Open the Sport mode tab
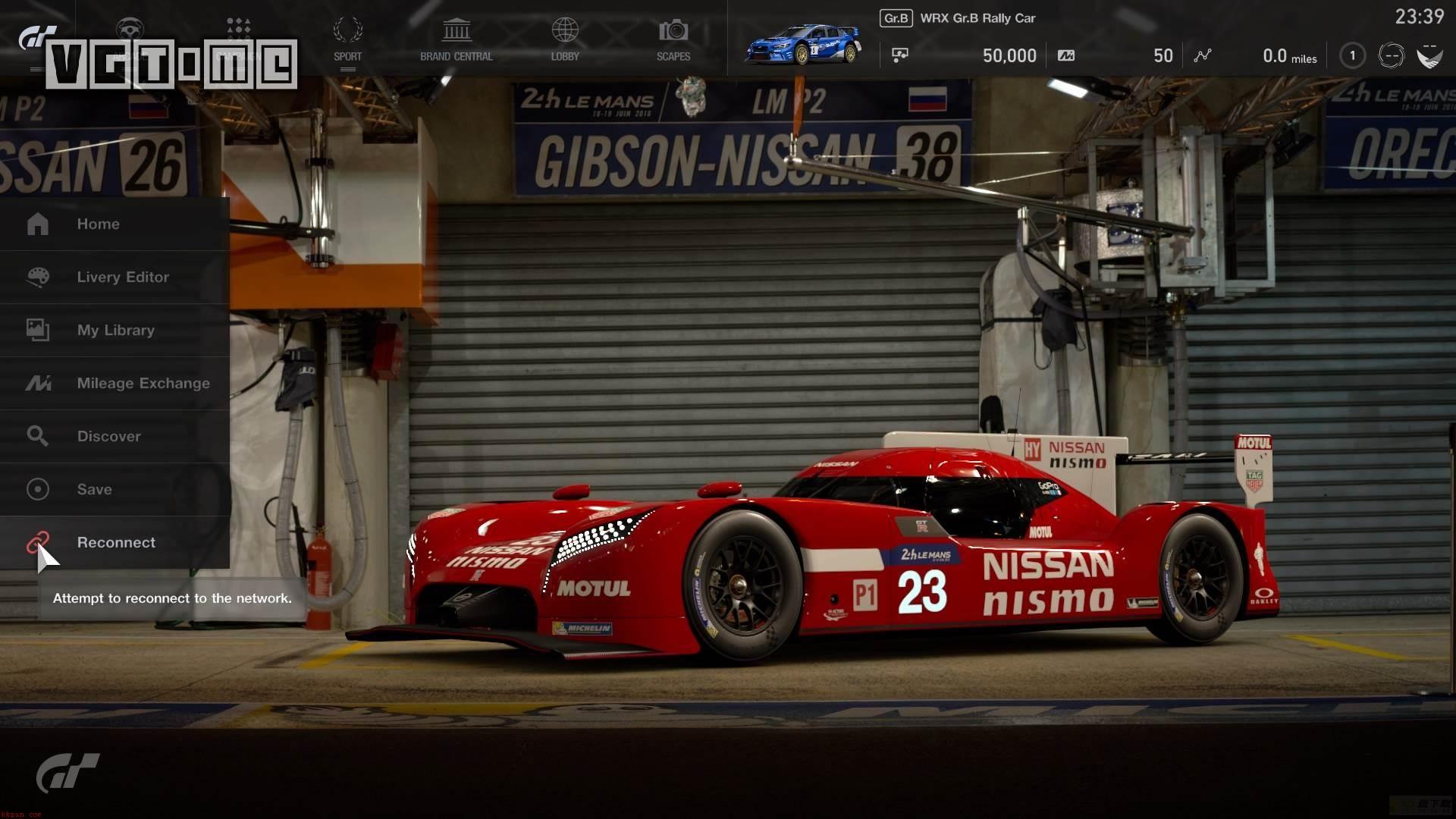Viewport: 1456px width, 819px height. click(347, 39)
